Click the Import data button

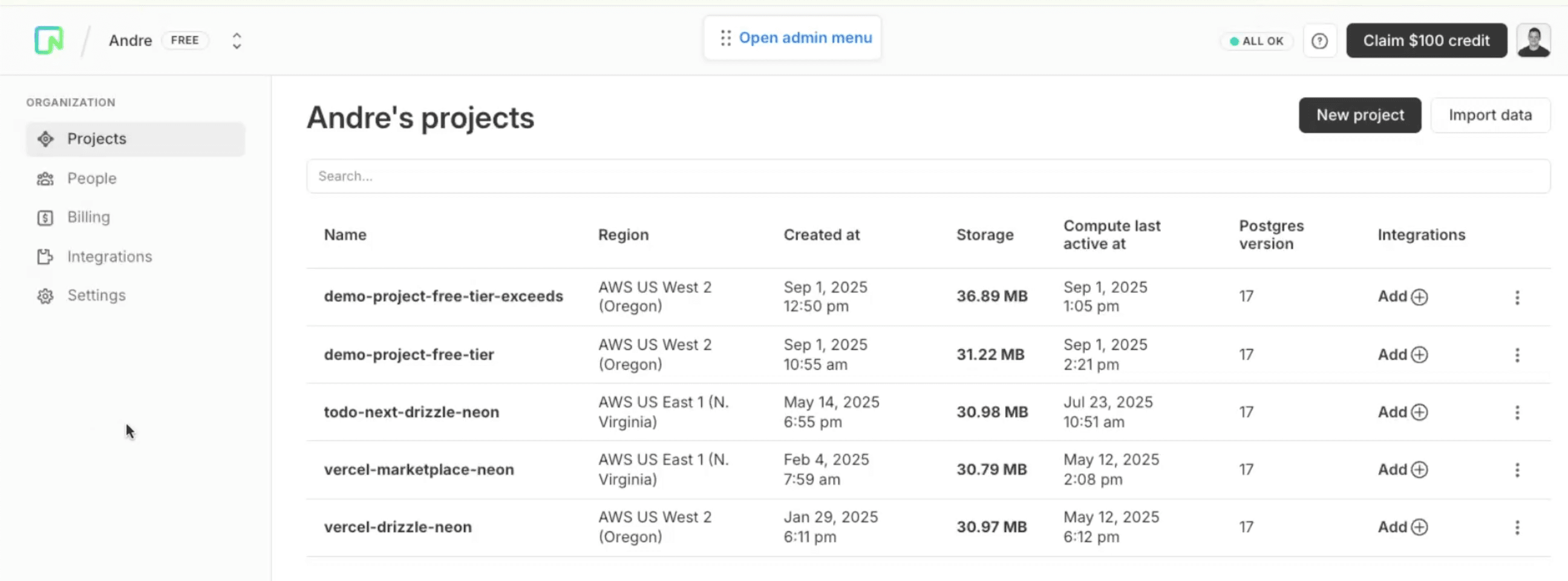pyautogui.click(x=1489, y=115)
